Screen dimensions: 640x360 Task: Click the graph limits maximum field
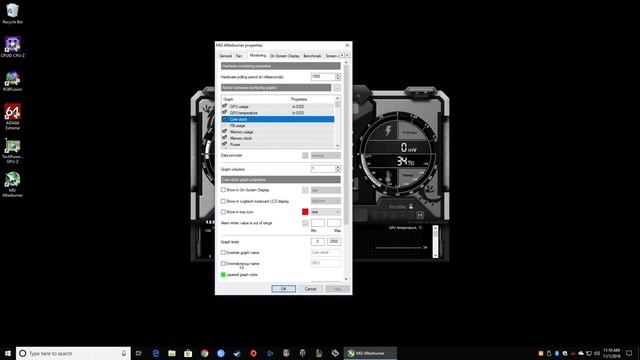(334, 242)
